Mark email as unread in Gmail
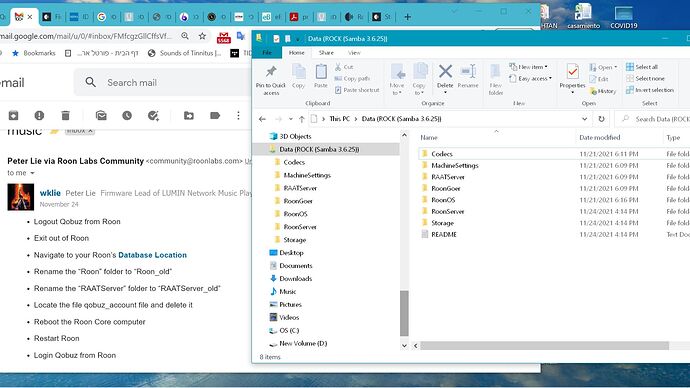690x388 pixels. 101,115
